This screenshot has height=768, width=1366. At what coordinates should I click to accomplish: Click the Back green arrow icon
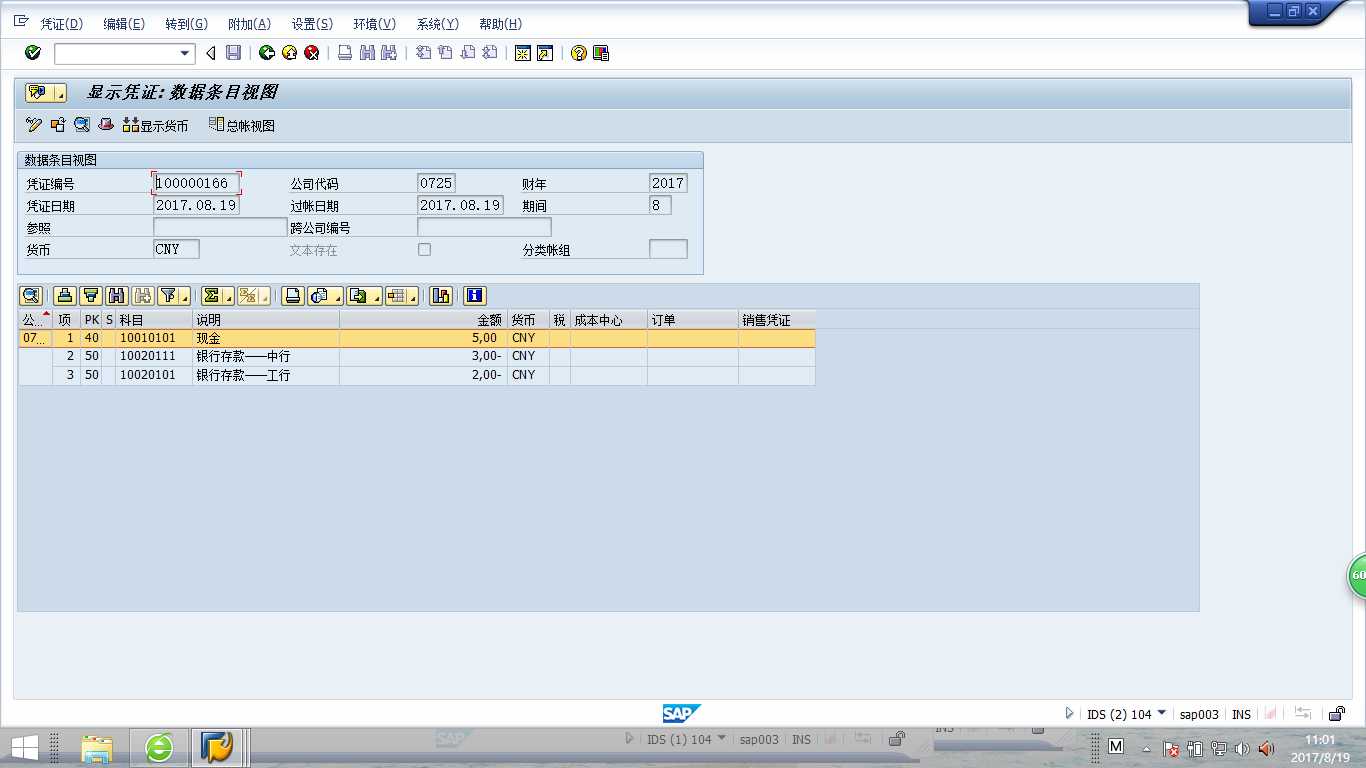tap(266, 53)
